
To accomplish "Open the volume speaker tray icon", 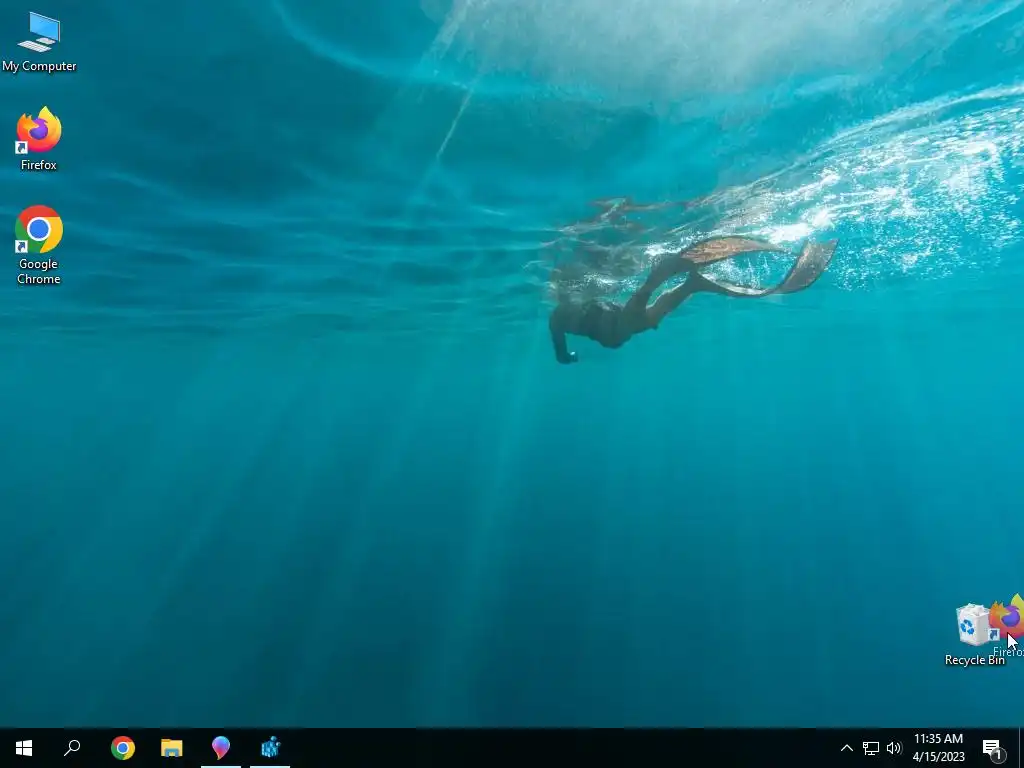I will click(894, 748).
